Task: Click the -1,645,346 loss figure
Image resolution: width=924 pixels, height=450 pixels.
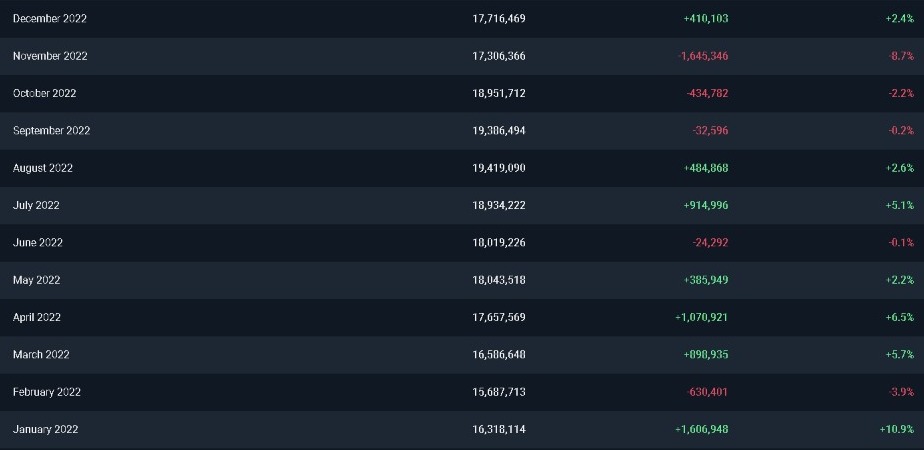Action: tap(703, 56)
